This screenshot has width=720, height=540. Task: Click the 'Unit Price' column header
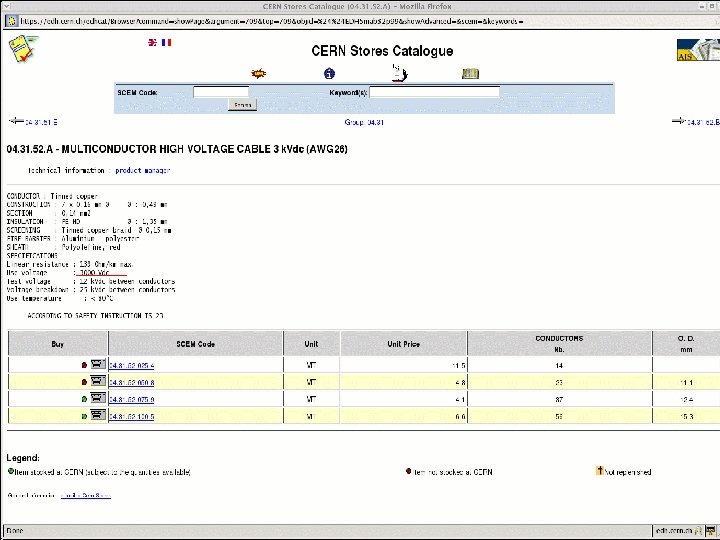[404, 343]
